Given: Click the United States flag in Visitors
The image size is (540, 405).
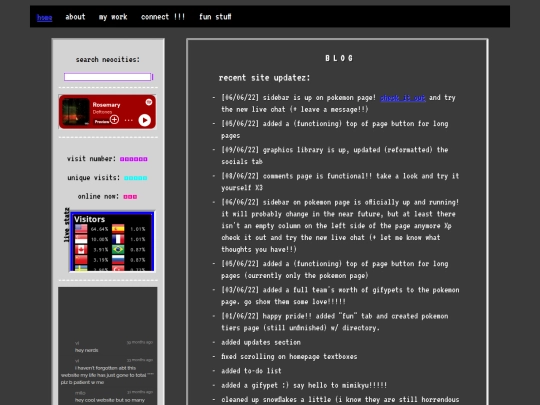Looking at the screenshot, I should [x=81, y=229].
